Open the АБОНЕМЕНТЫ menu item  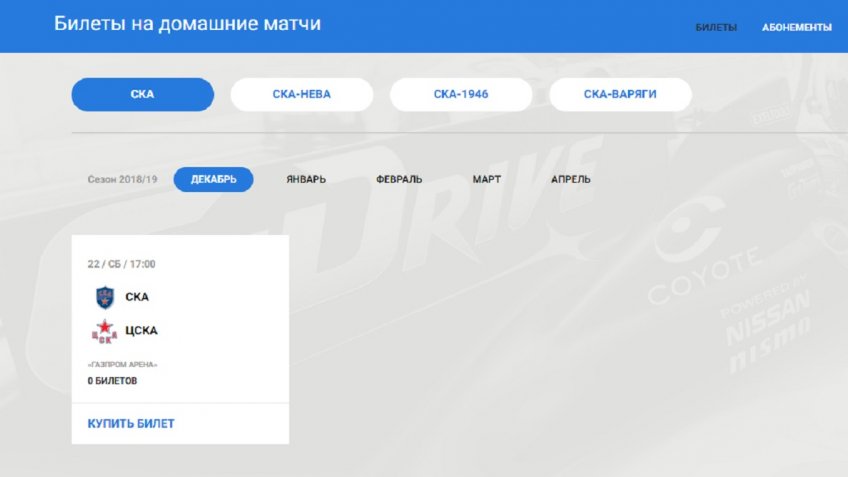click(x=797, y=28)
